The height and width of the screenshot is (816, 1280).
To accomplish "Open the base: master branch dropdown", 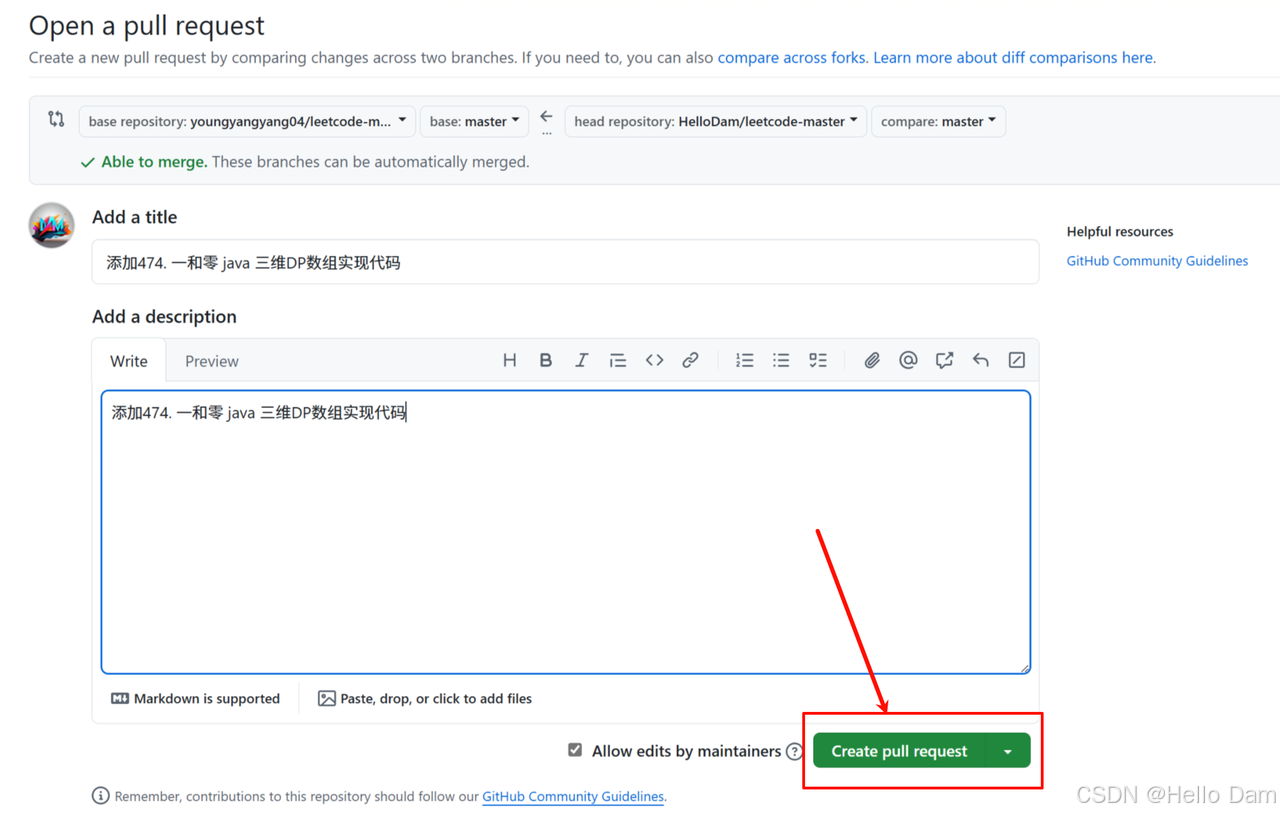I will click(x=475, y=121).
